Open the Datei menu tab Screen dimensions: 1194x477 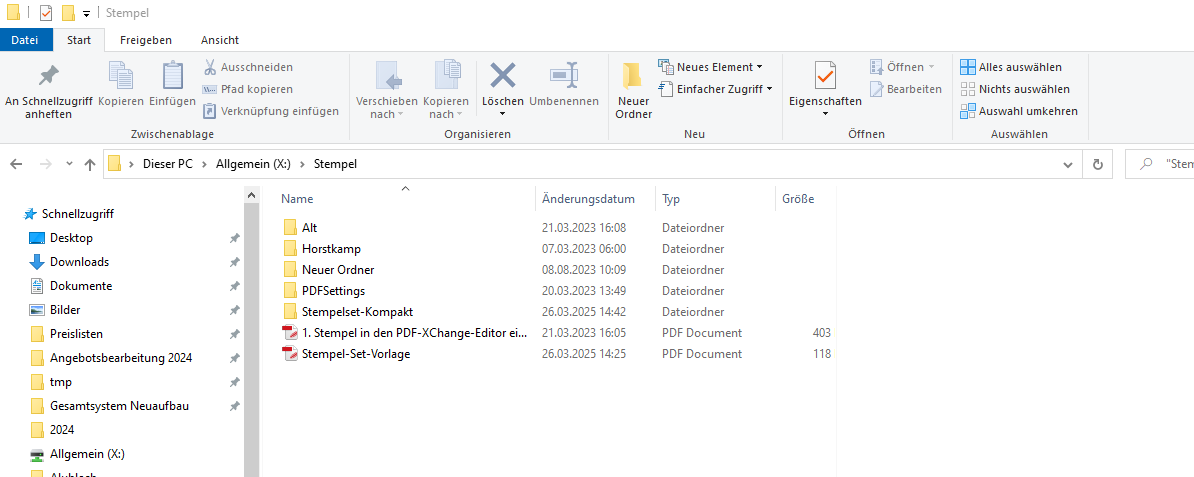point(25,40)
